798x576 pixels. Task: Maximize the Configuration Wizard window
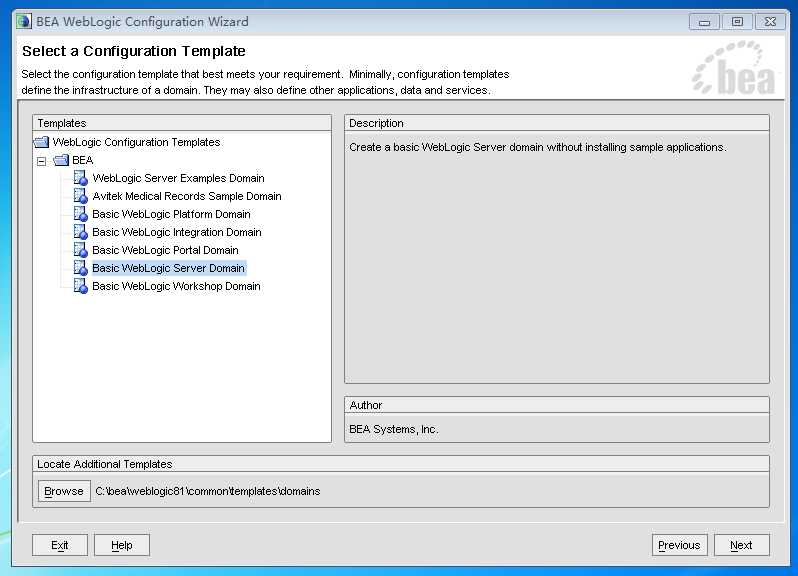pos(737,22)
